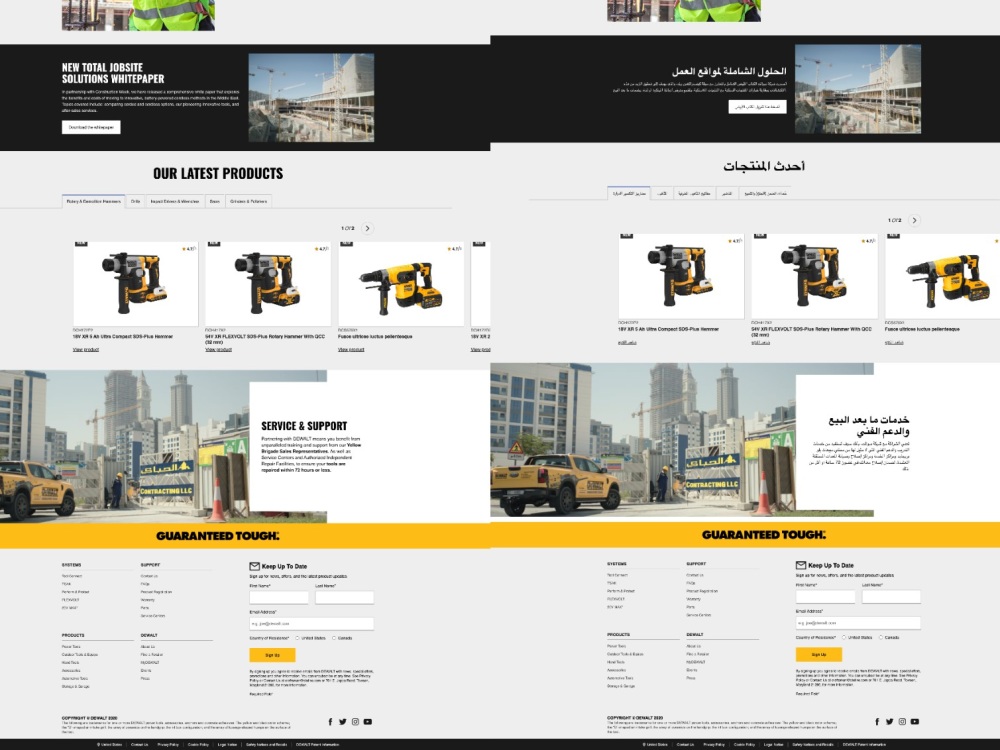Switch to Grinders & Polishers tab
The image size is (1000, 750).
coord(249,201)
